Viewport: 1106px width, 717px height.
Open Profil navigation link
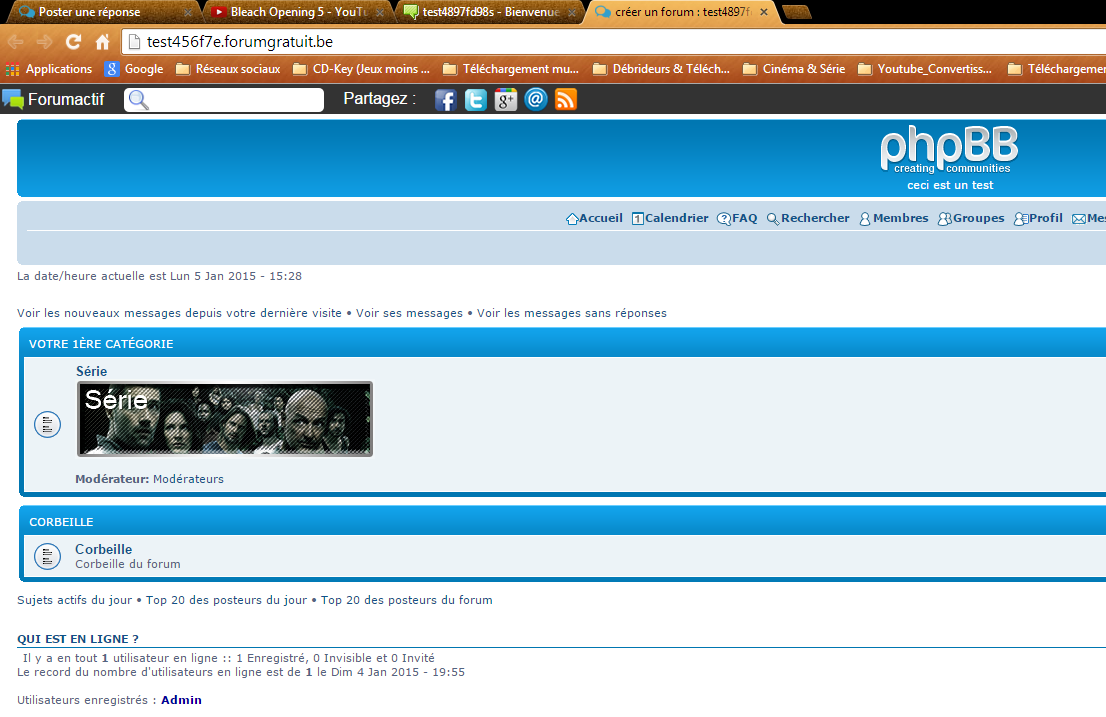point(1038,219)
